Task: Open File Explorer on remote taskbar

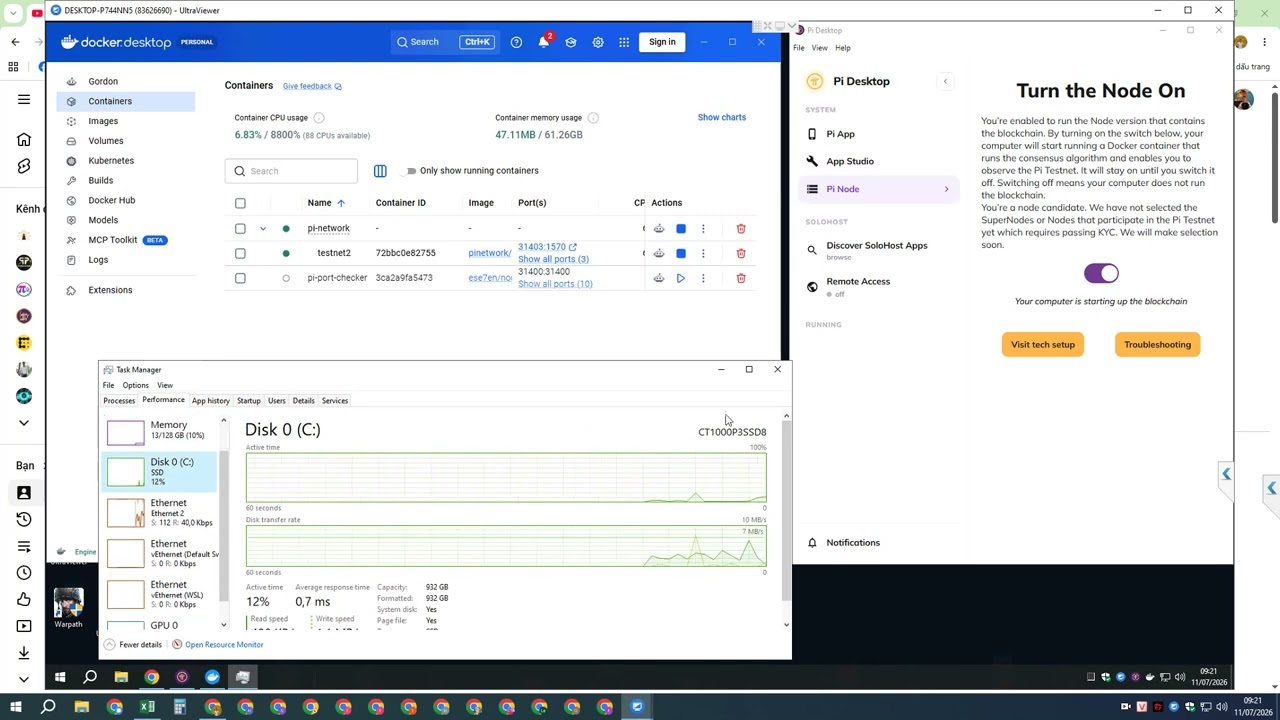Action: click(121, 677)
